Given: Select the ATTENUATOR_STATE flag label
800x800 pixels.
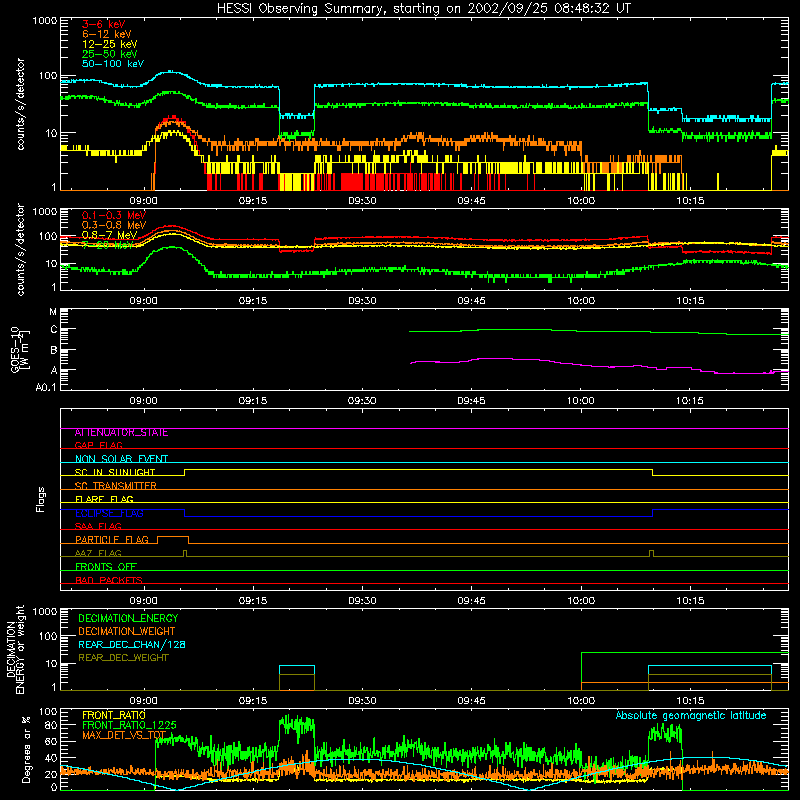Looking at the screenshot, I should pyautogui.click(x=121, y=433).
